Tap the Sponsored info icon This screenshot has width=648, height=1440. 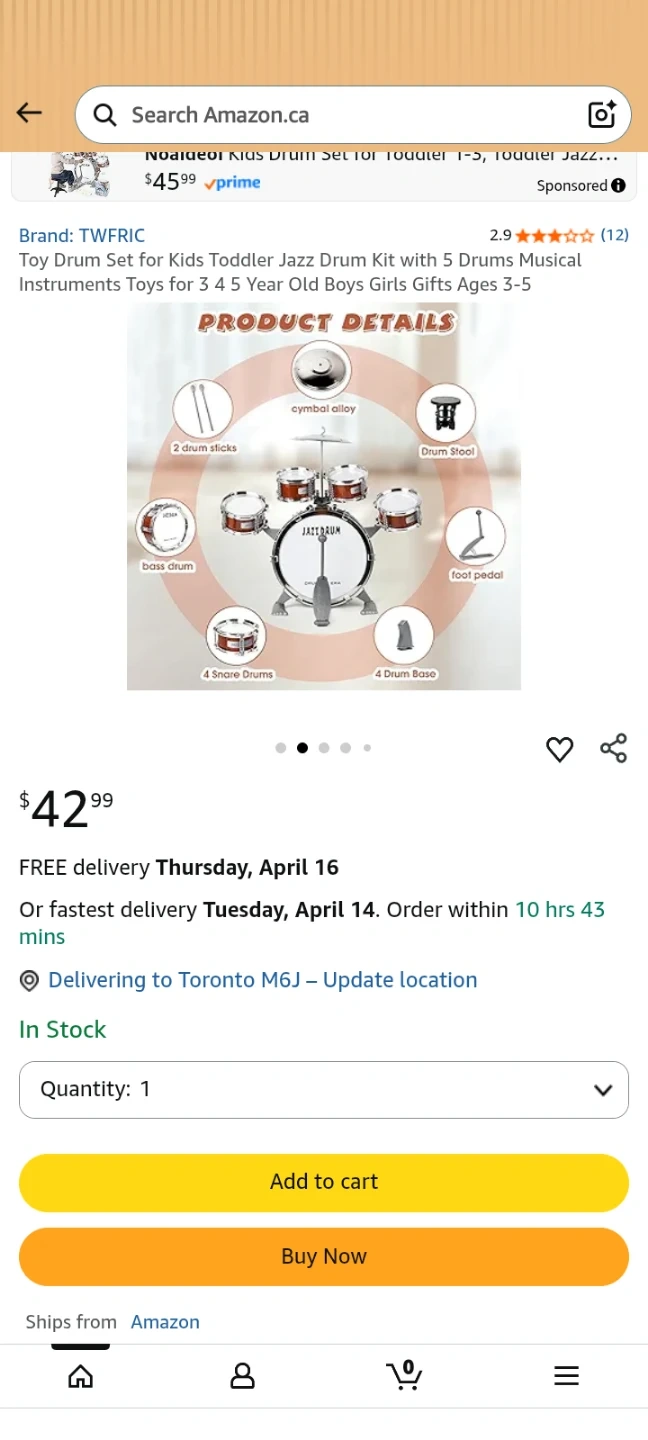click(x=618, y=185)
